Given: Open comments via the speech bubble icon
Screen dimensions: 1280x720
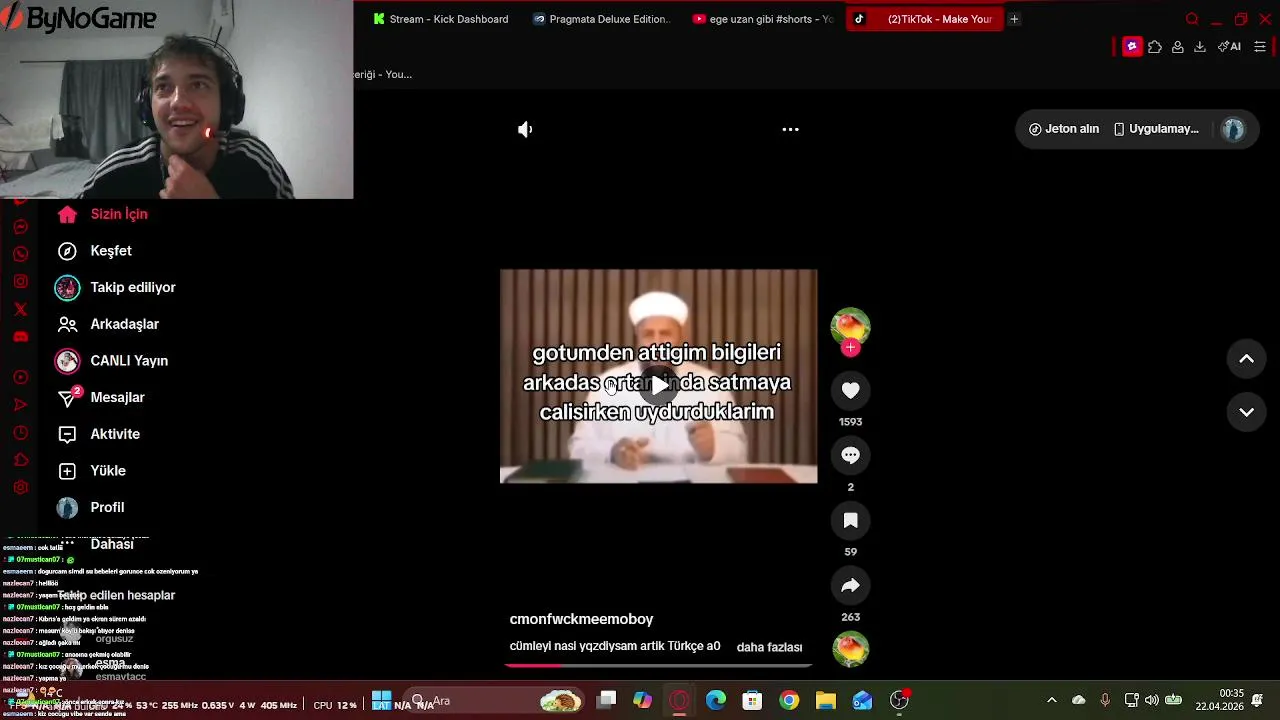Looking at the screenshot, I should (x=850, y=456).
